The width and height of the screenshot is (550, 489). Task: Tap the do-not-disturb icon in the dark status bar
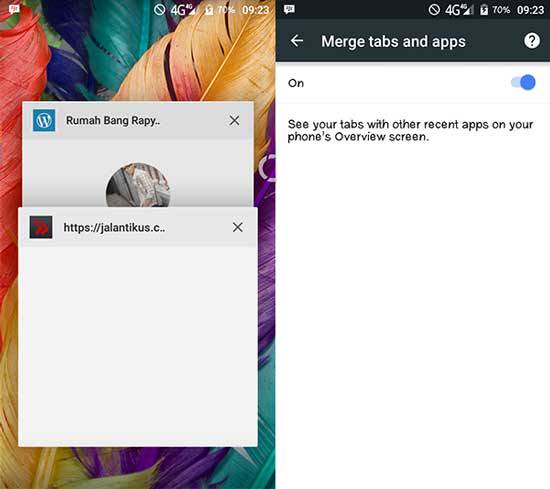click(434, 9)
